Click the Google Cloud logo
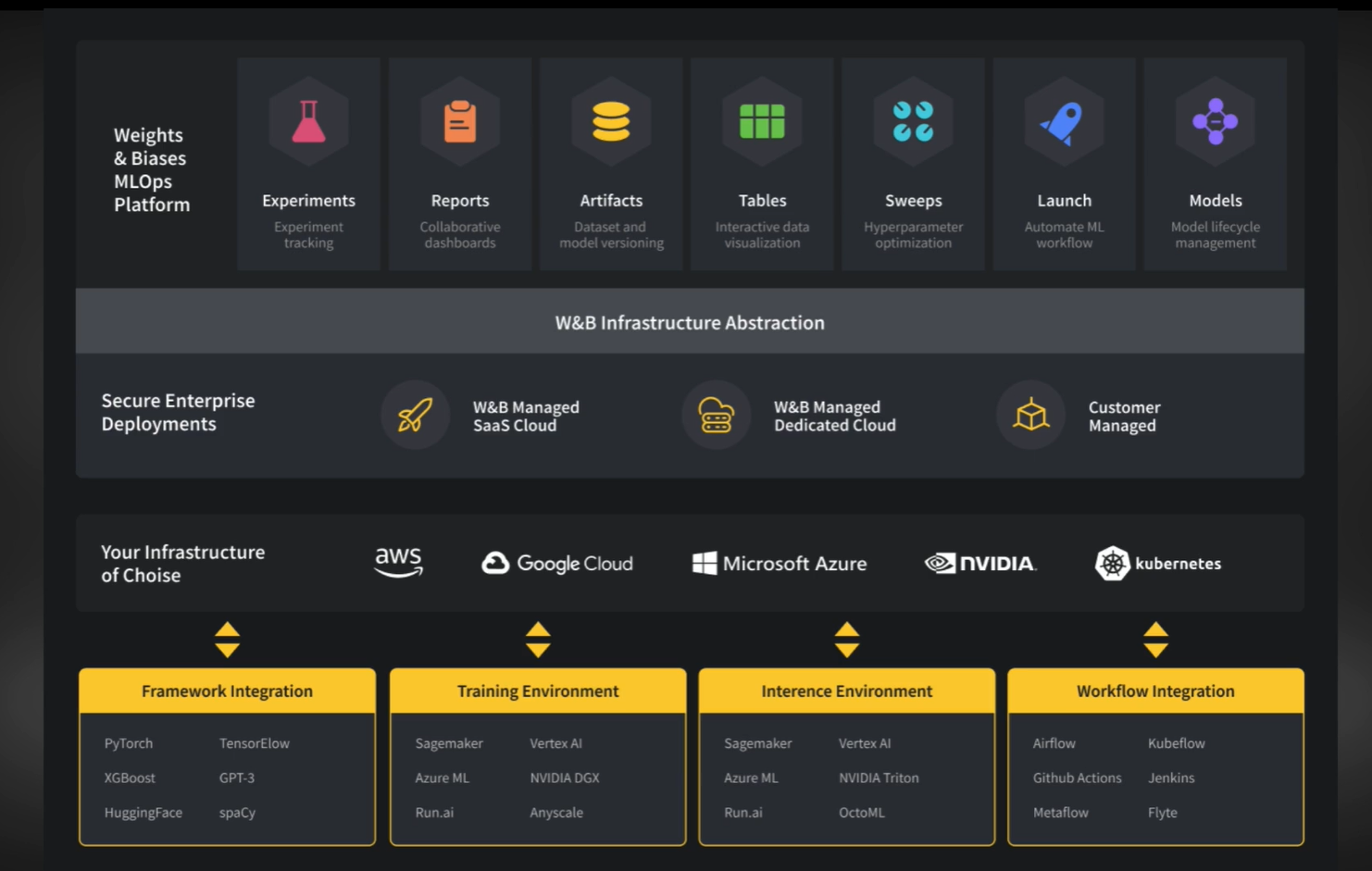 click(557, 563)
